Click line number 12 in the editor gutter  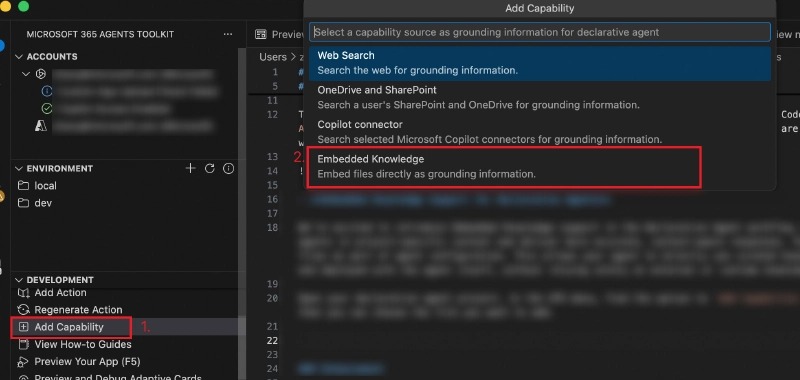tap(272, 114)
